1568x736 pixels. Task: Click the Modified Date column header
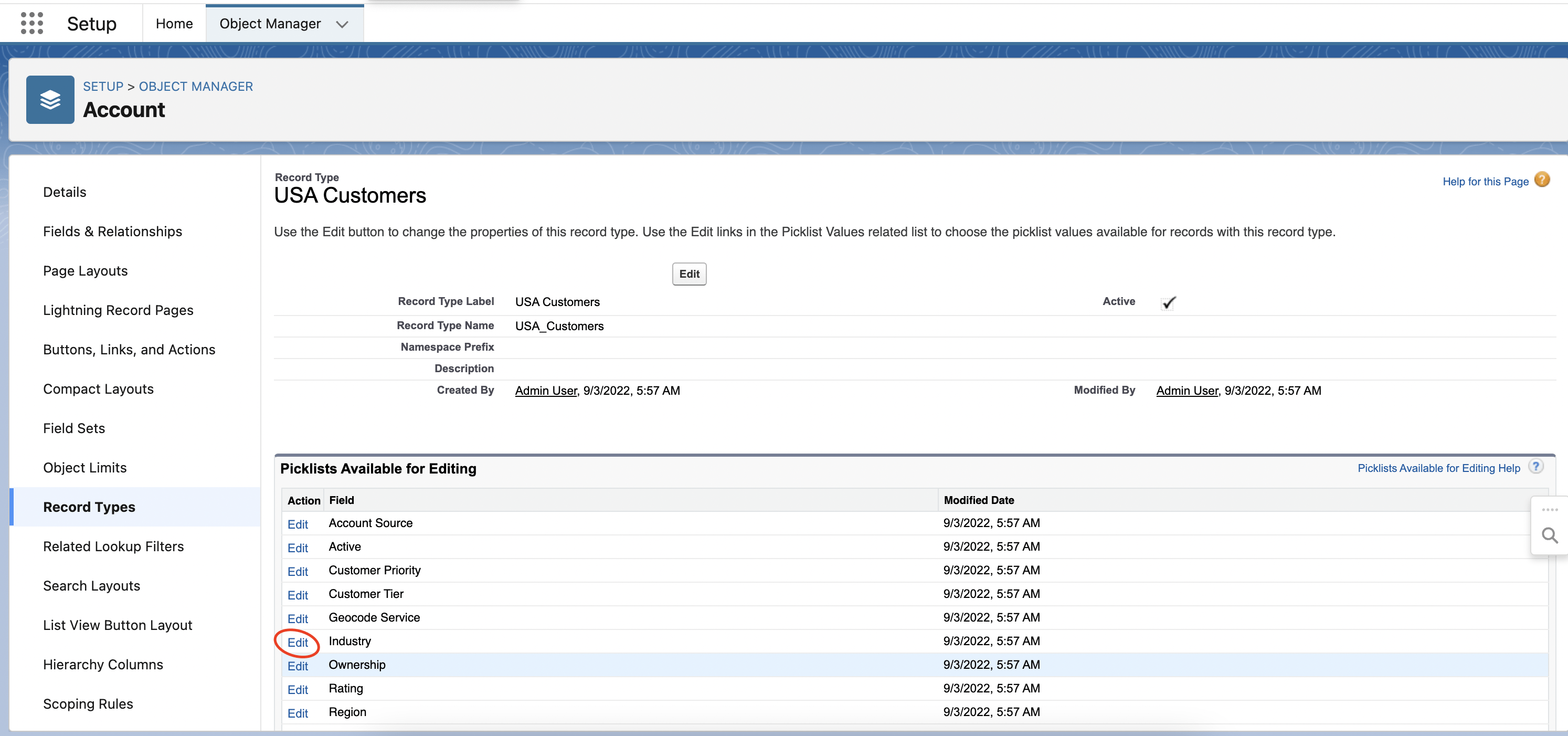[x=978, y=500]
